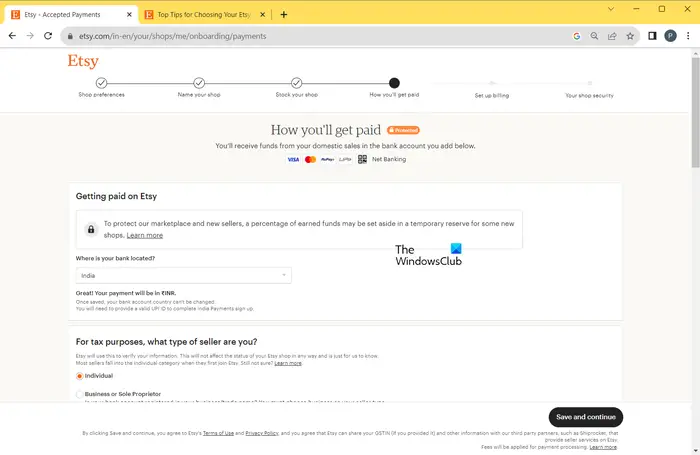700x455 pixels.
Task: Click the Net Banking label
Action: point(389,159)
